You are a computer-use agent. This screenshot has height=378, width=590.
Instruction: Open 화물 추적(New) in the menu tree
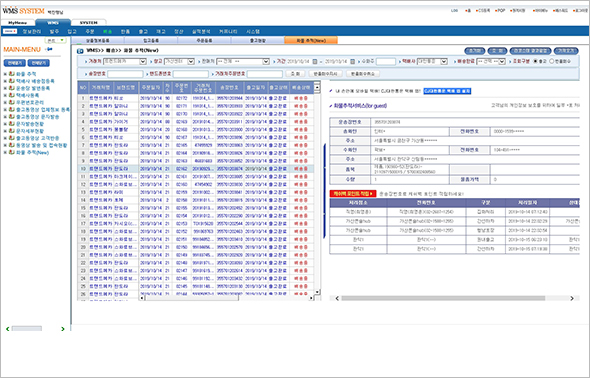point(32,152)
